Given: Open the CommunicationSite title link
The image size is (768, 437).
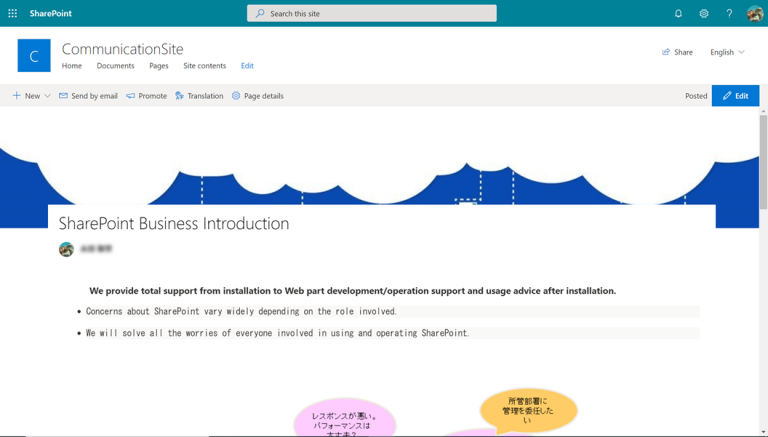Looking at the screenshot, I should 122,49.
